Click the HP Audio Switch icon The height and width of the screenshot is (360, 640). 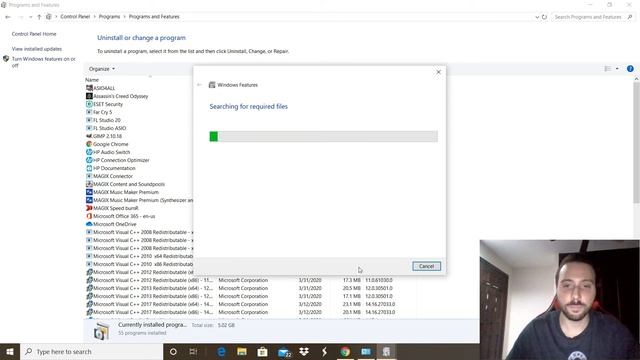click(x=89, y=152)
